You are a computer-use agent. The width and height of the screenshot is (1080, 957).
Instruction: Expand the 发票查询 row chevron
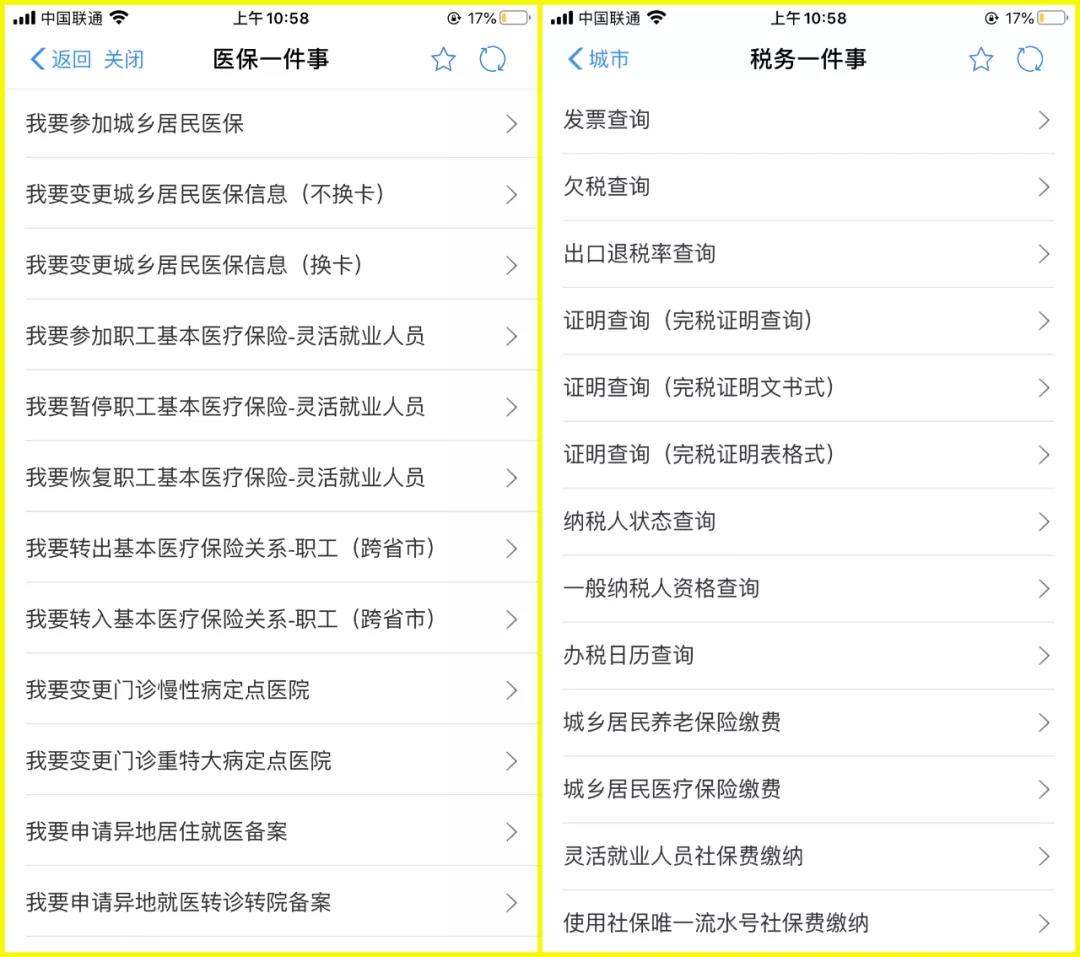(x=1046, y=120)
